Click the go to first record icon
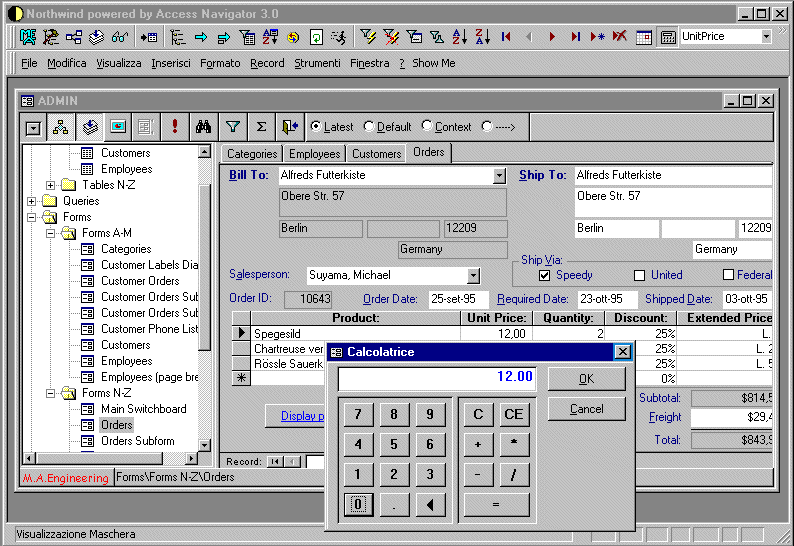The width and height of the screenshot is (794, 546). [506, 37]
